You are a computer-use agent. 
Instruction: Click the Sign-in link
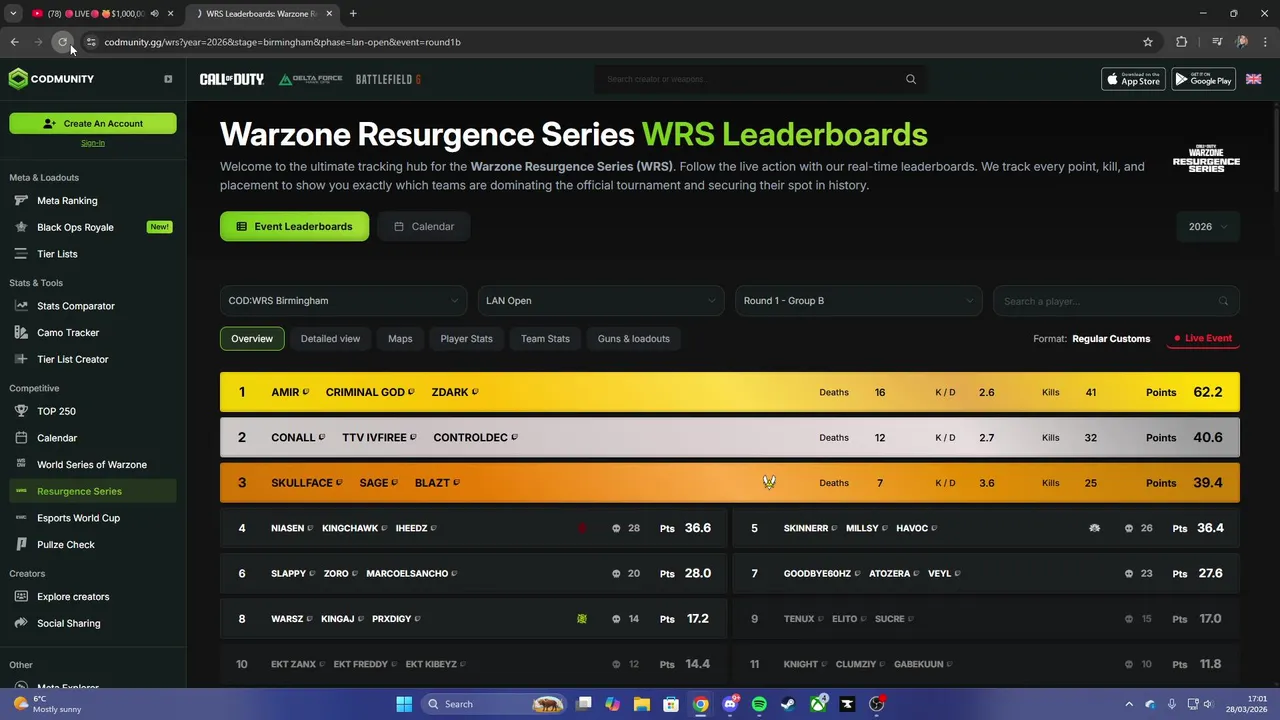tap(92, 143)
